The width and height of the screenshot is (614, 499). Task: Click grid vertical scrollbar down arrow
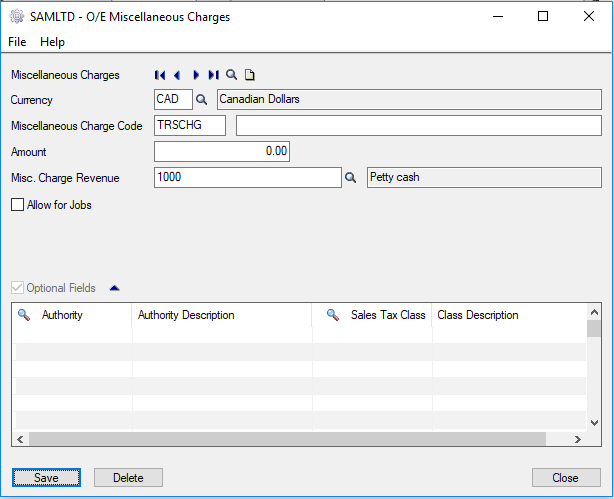(x=594, y=423)
